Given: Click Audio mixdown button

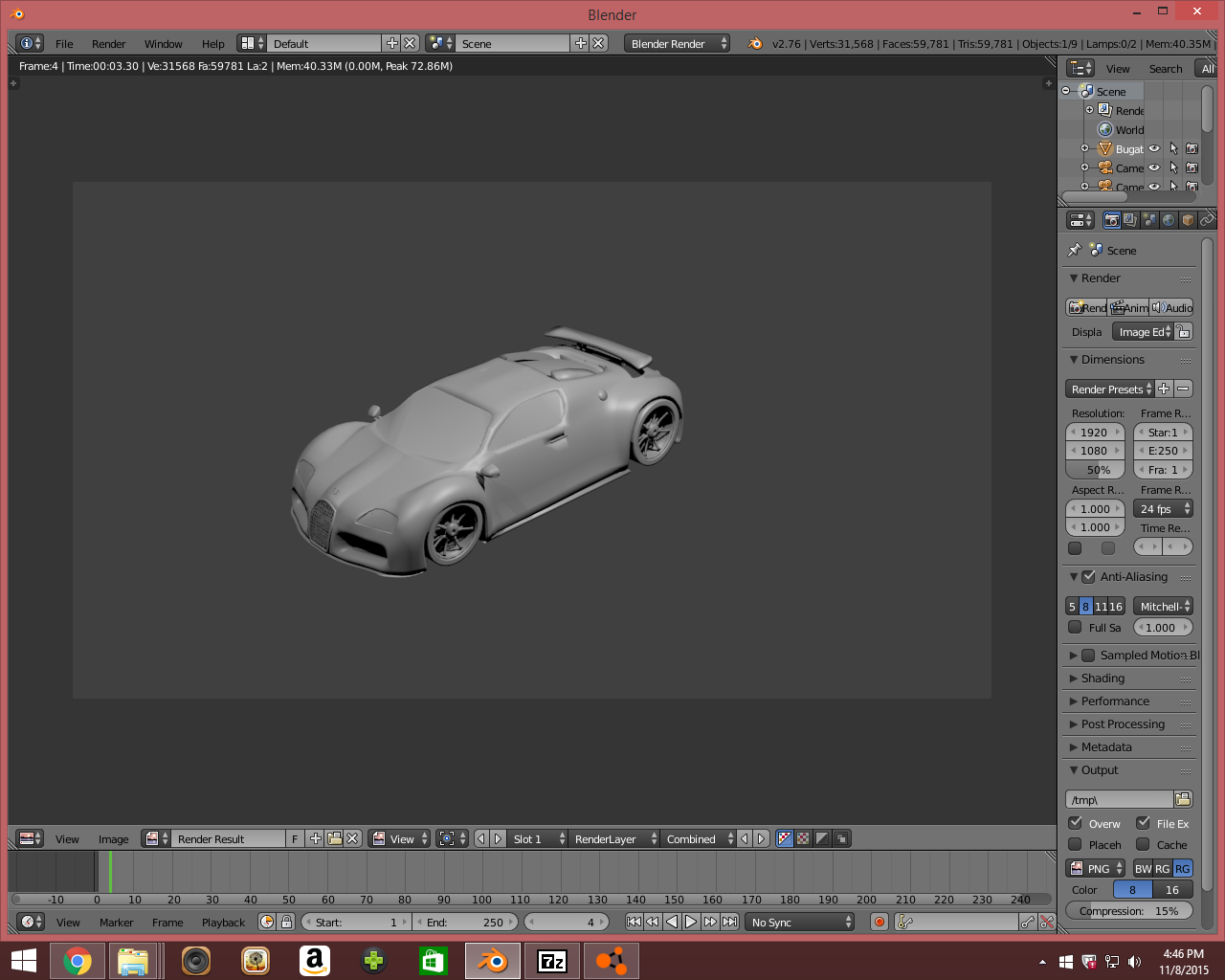Looking at the screenshot, I should 1171,307.
